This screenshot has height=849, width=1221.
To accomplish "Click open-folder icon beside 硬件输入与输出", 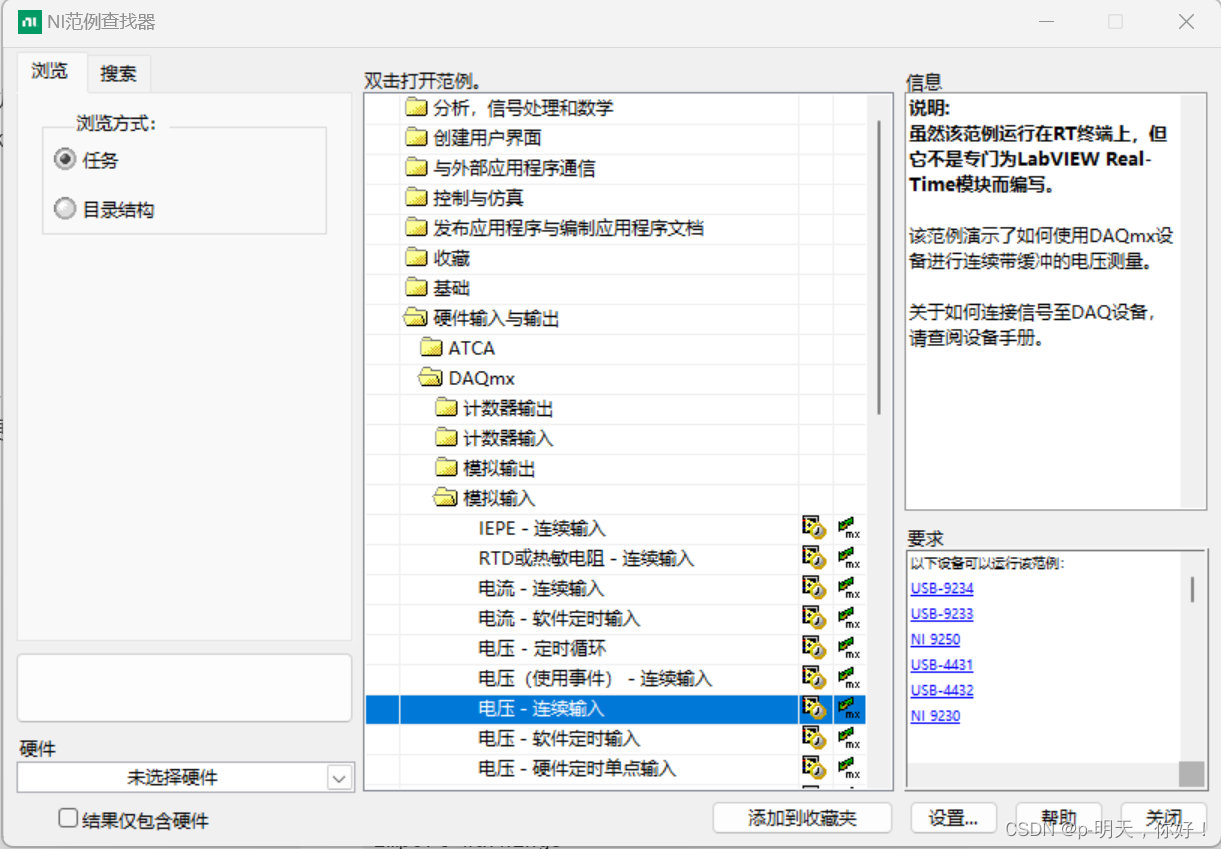I will (x=415, y=318).
